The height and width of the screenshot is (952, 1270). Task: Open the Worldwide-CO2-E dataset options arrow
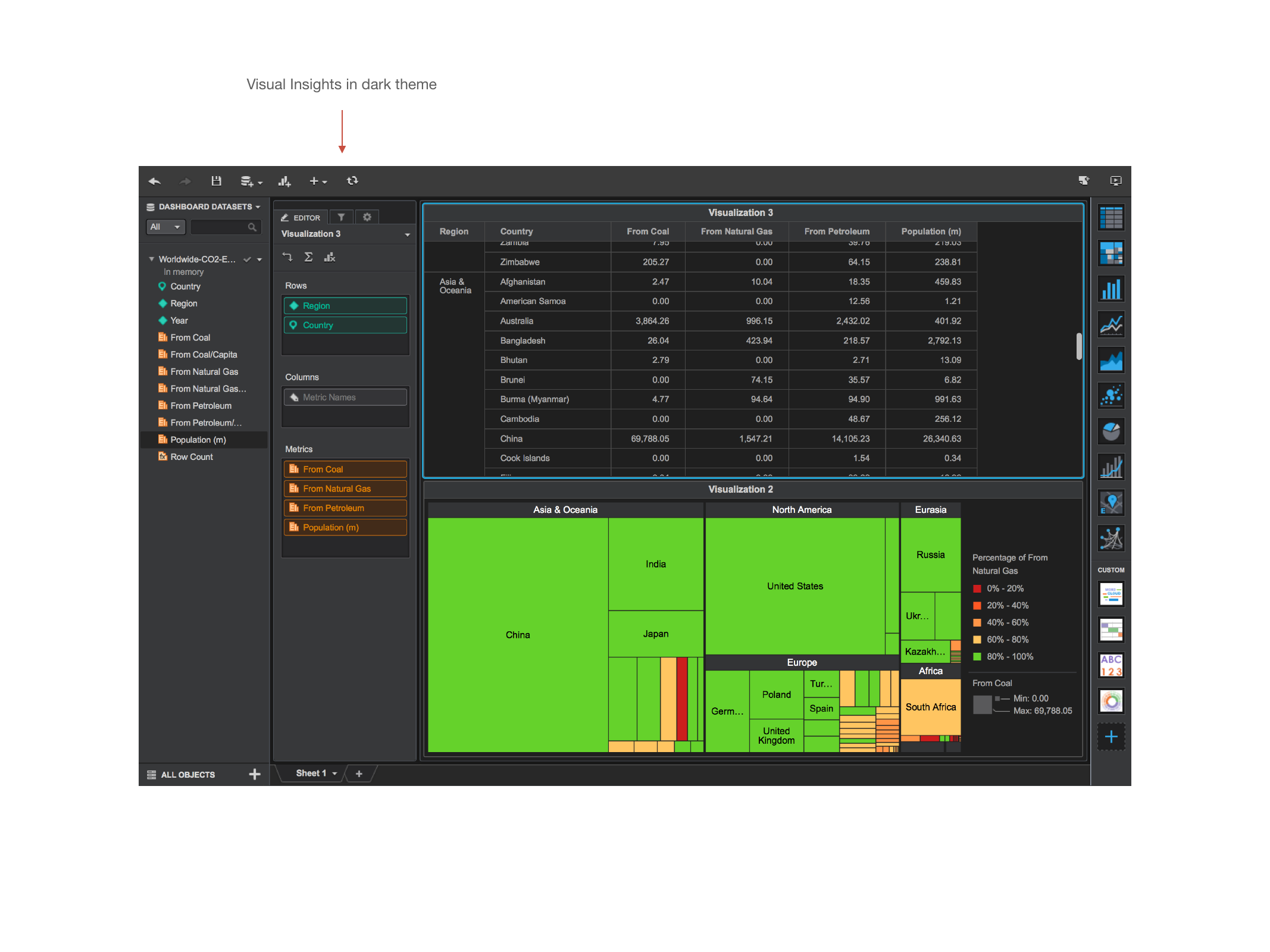click(259, 259)
